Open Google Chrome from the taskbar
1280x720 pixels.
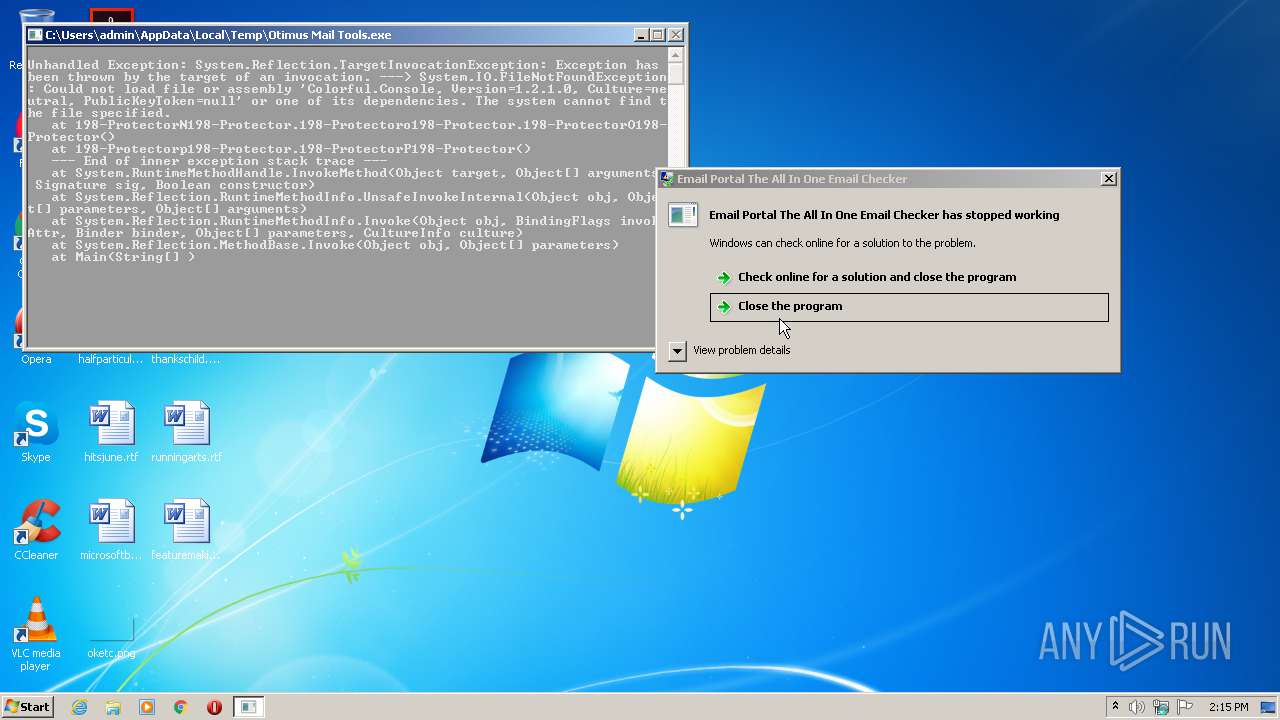pyautogui.click(x=181, y=707)
